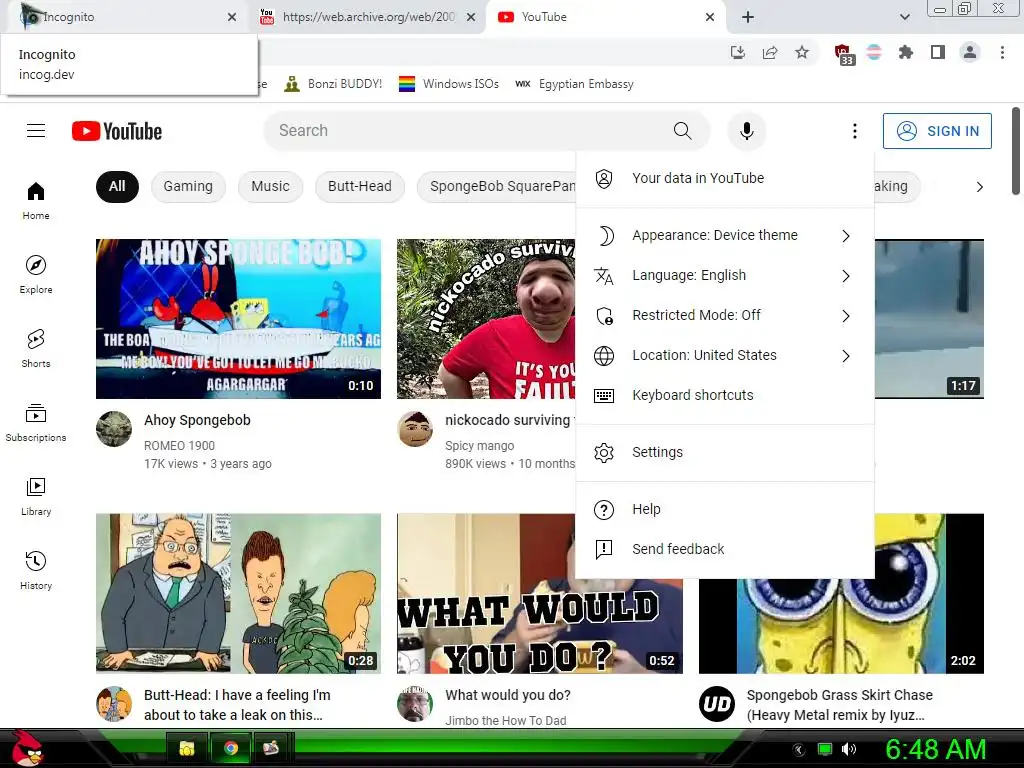Click the SIGN IN button
This screenshot has width=1024, height=768.
point(937,131)
